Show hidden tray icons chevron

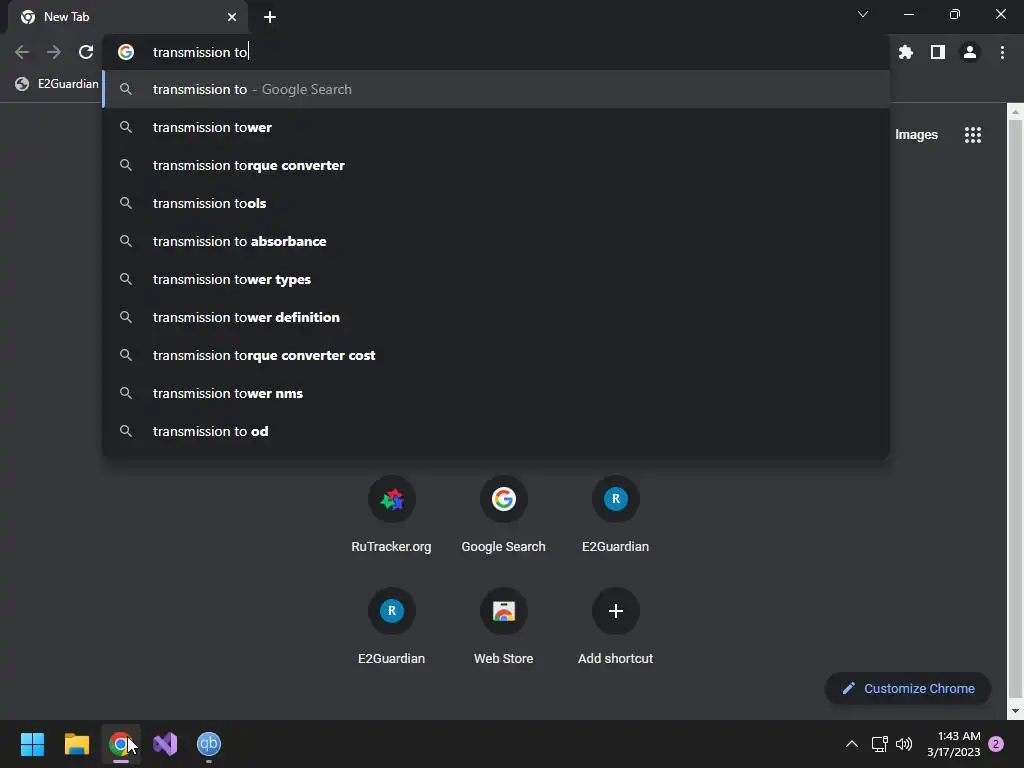point(852,744)
